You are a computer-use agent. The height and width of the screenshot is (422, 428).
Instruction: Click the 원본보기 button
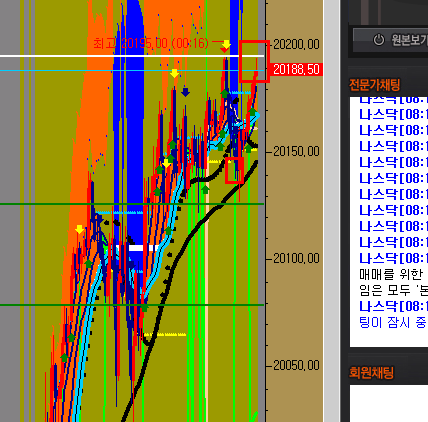tap(390, 40)
